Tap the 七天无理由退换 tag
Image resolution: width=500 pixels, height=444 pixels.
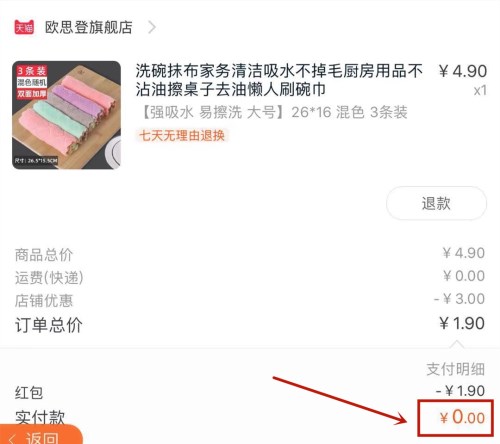click(x=182, y=136)
